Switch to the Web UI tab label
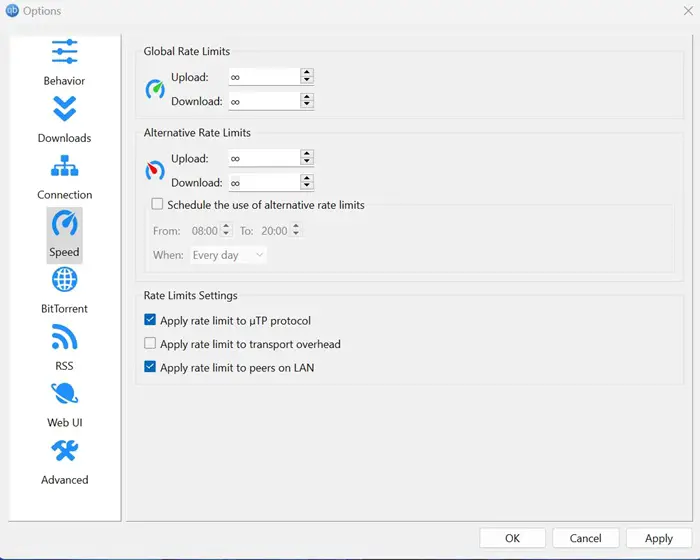This screenshot has height=560, width=700. [65, 422]
